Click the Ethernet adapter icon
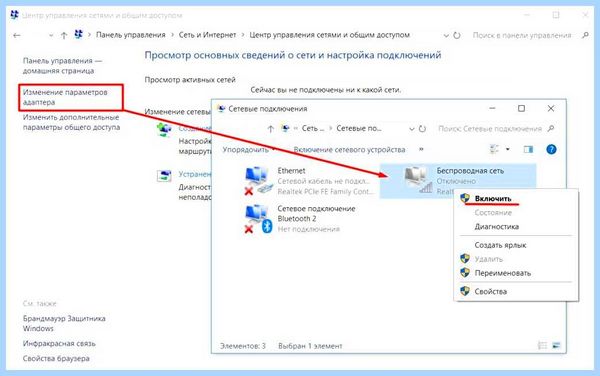600x376 pixels. [259, 181]
